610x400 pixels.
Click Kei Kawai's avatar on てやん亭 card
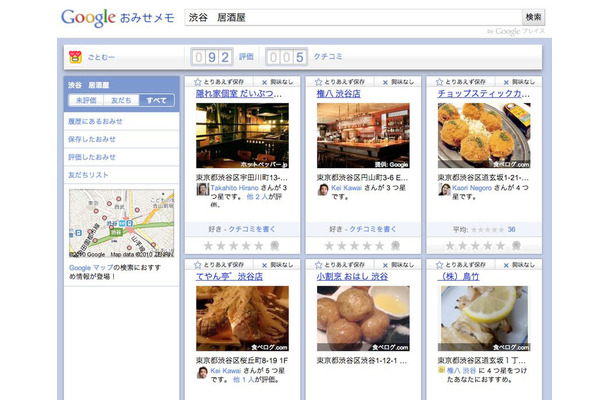pyautogui.click(x=202, y=372)
